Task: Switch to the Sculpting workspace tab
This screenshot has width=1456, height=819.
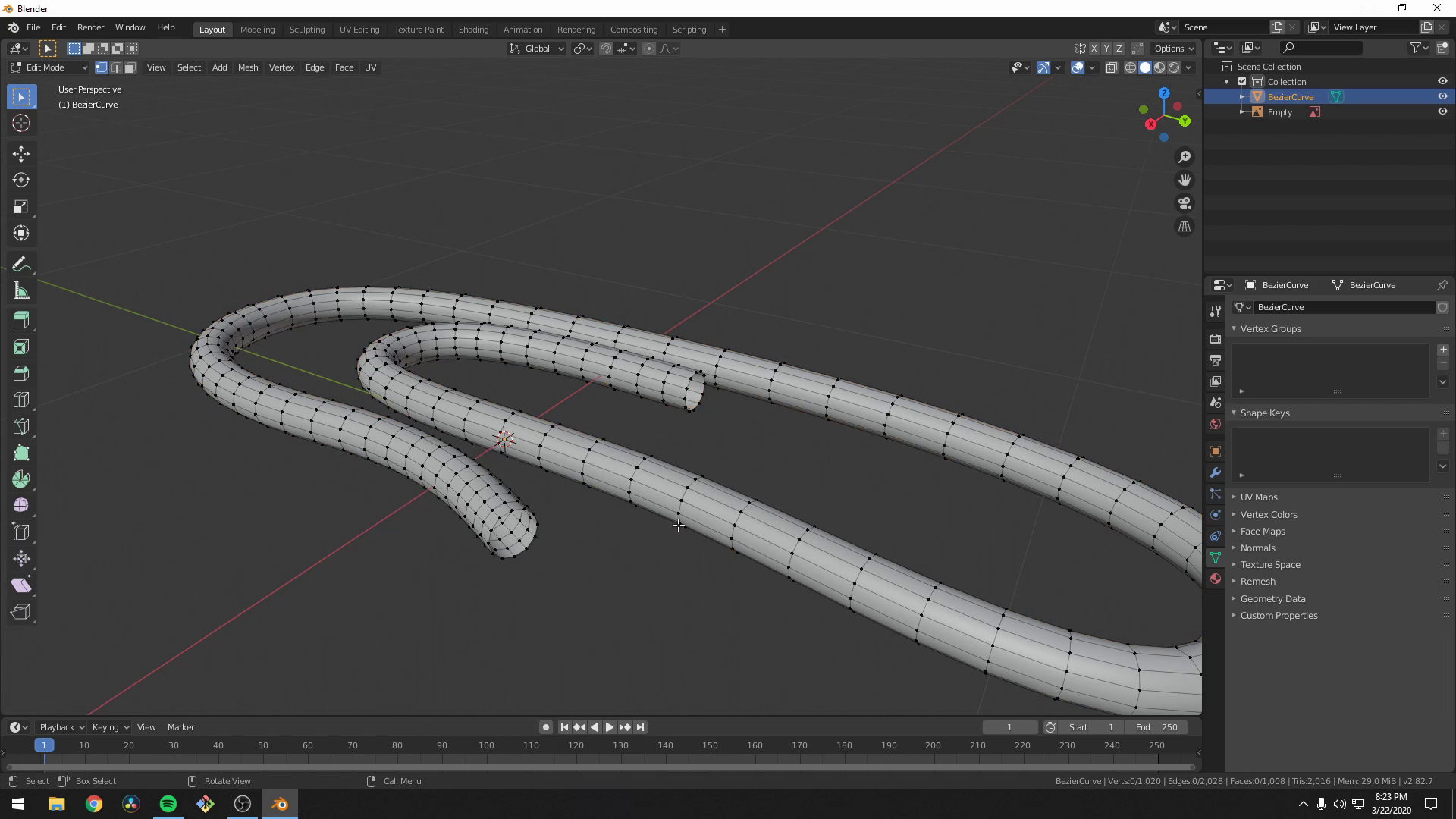Action: (x=307, y=29)
